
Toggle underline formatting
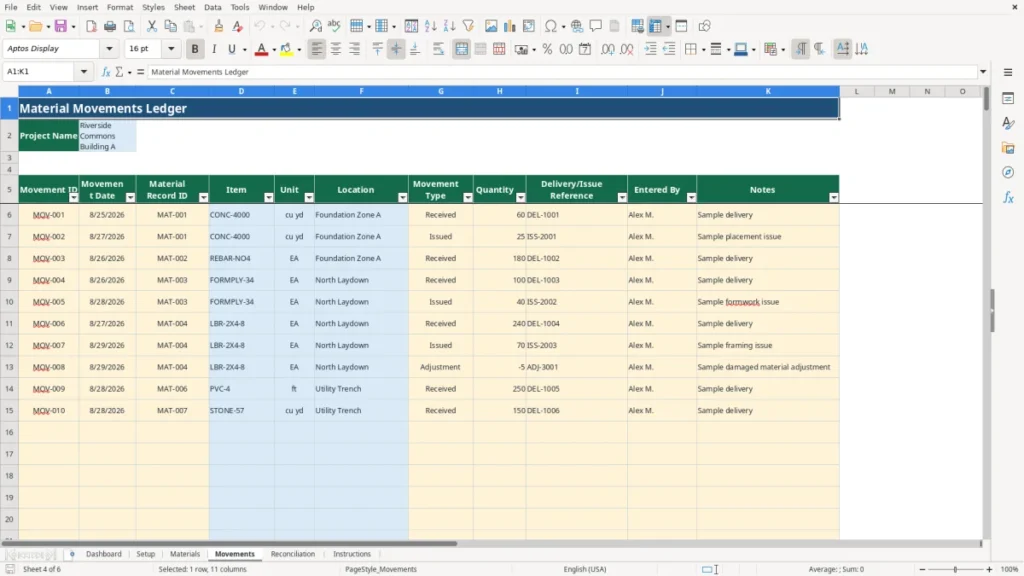coord(231,49)
